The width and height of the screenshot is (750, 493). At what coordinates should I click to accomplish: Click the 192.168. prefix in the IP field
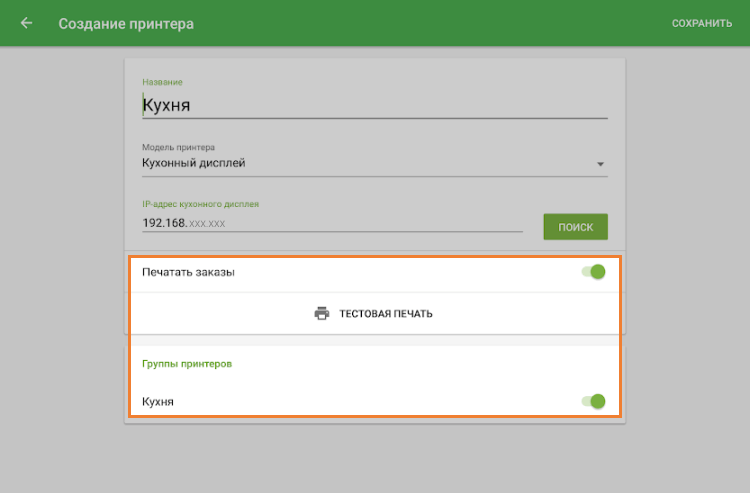[x=164, y=223]
